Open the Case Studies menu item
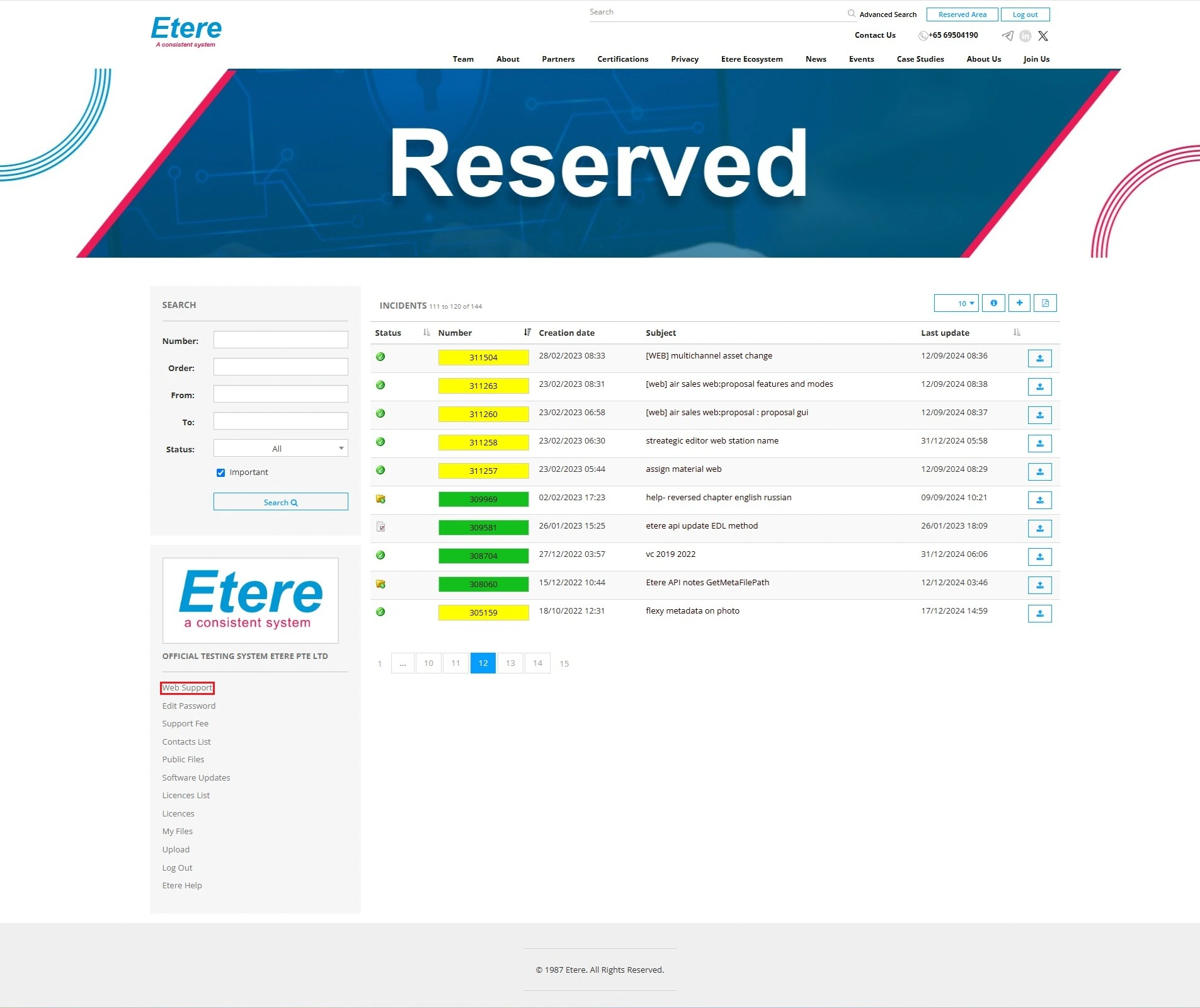 click(920, 59)
